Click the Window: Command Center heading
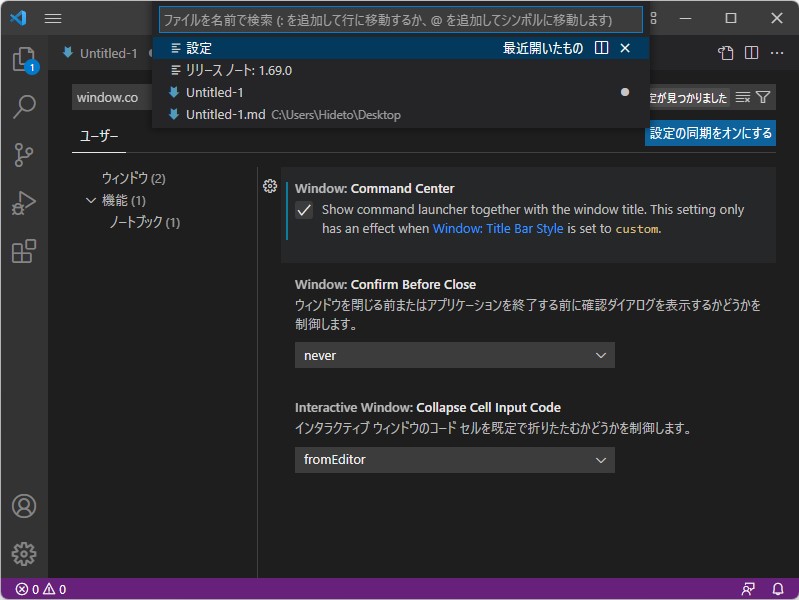 [375, 188]
